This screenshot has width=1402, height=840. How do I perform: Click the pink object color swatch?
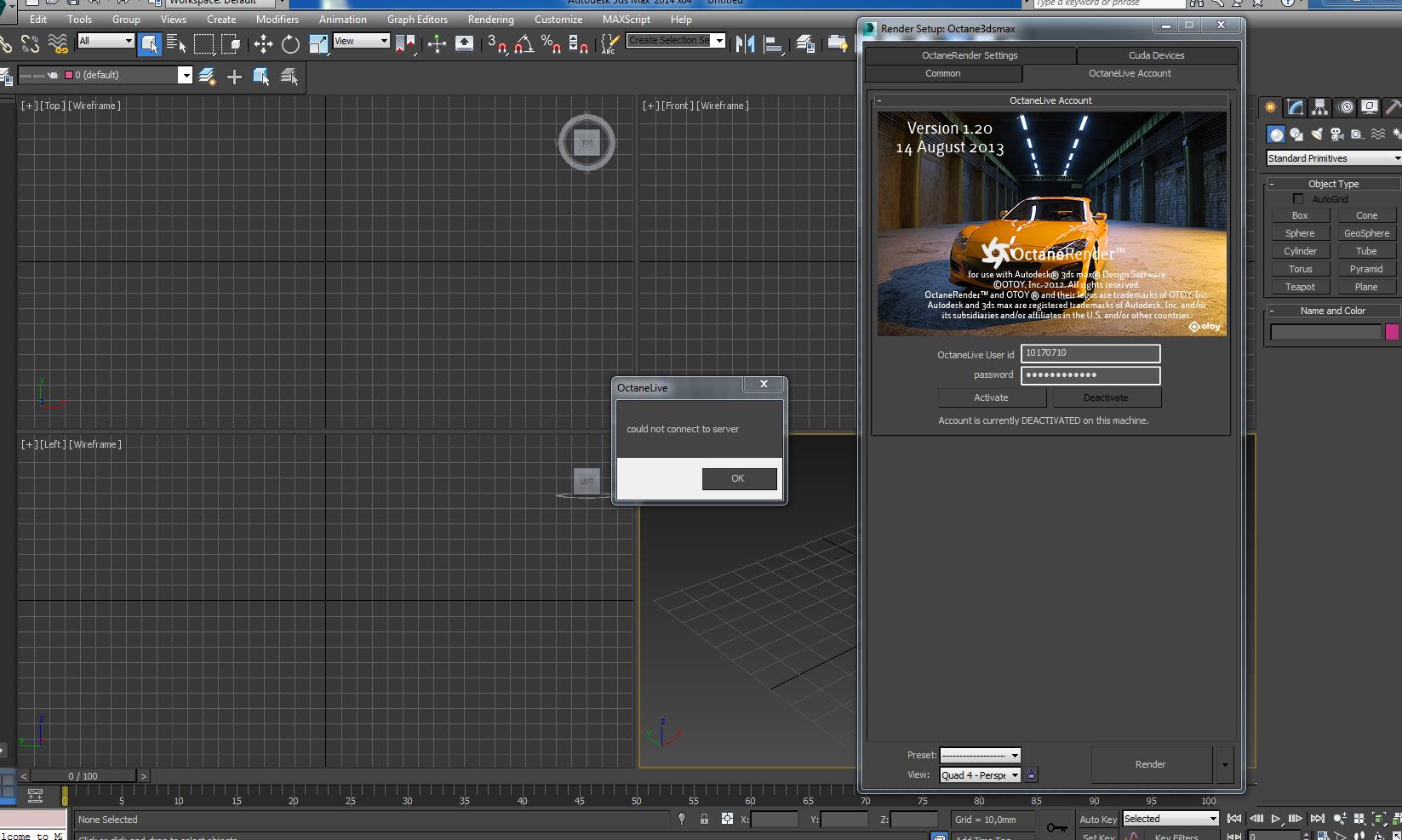(1392, 332)
